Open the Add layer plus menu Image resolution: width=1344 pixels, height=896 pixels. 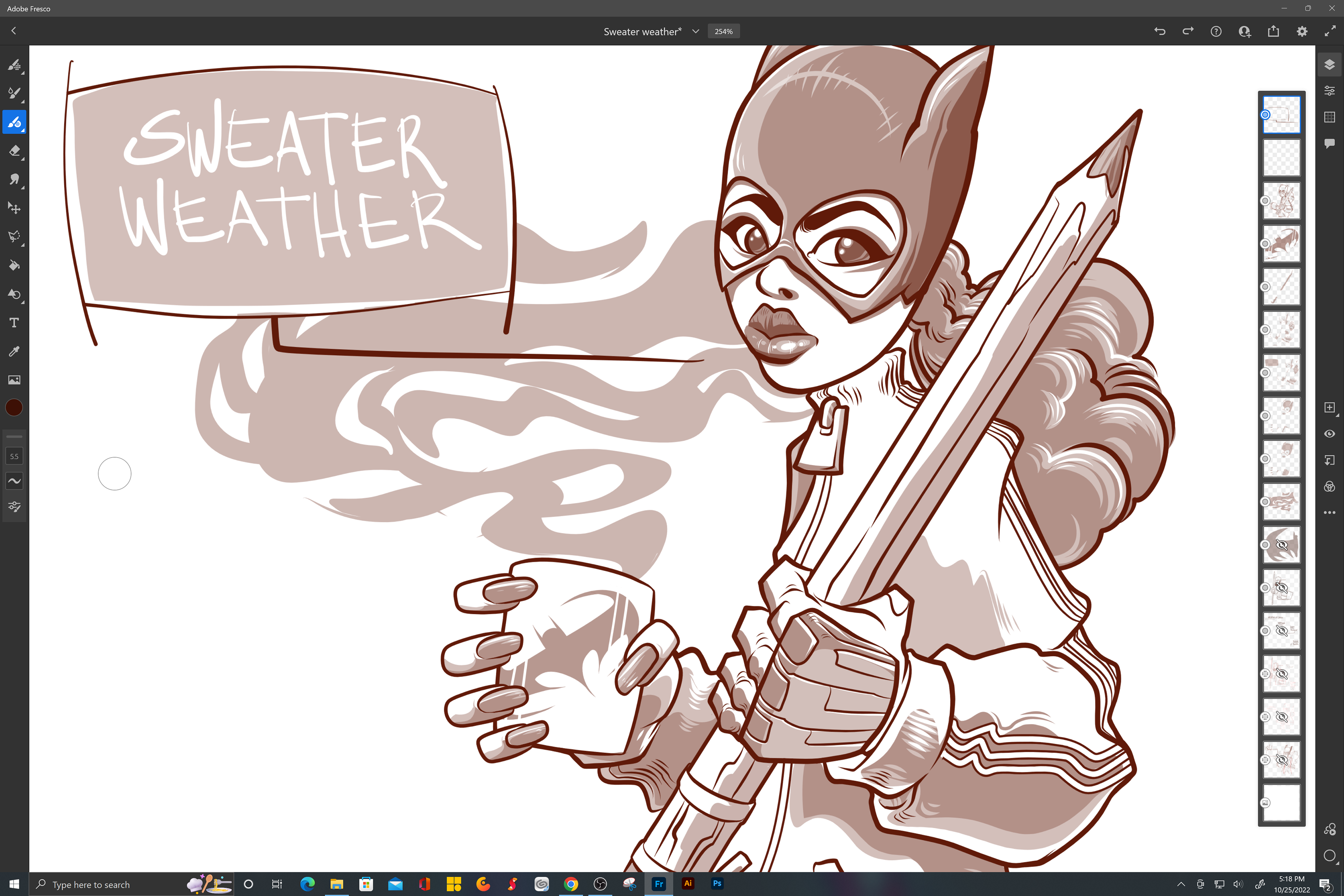[1329, 407]
